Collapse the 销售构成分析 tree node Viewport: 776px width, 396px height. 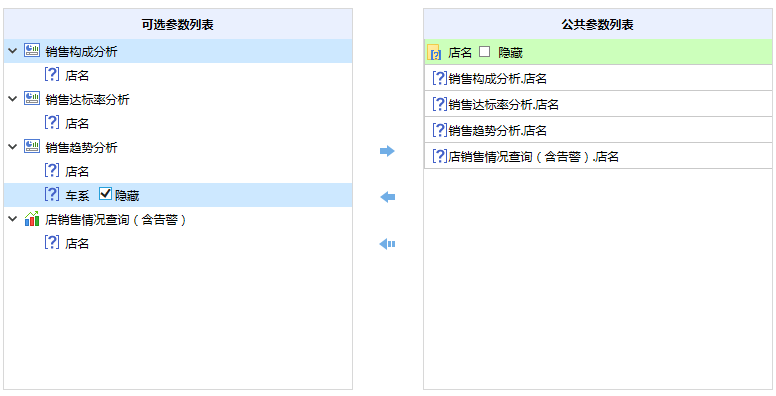[x=12, y=51]
